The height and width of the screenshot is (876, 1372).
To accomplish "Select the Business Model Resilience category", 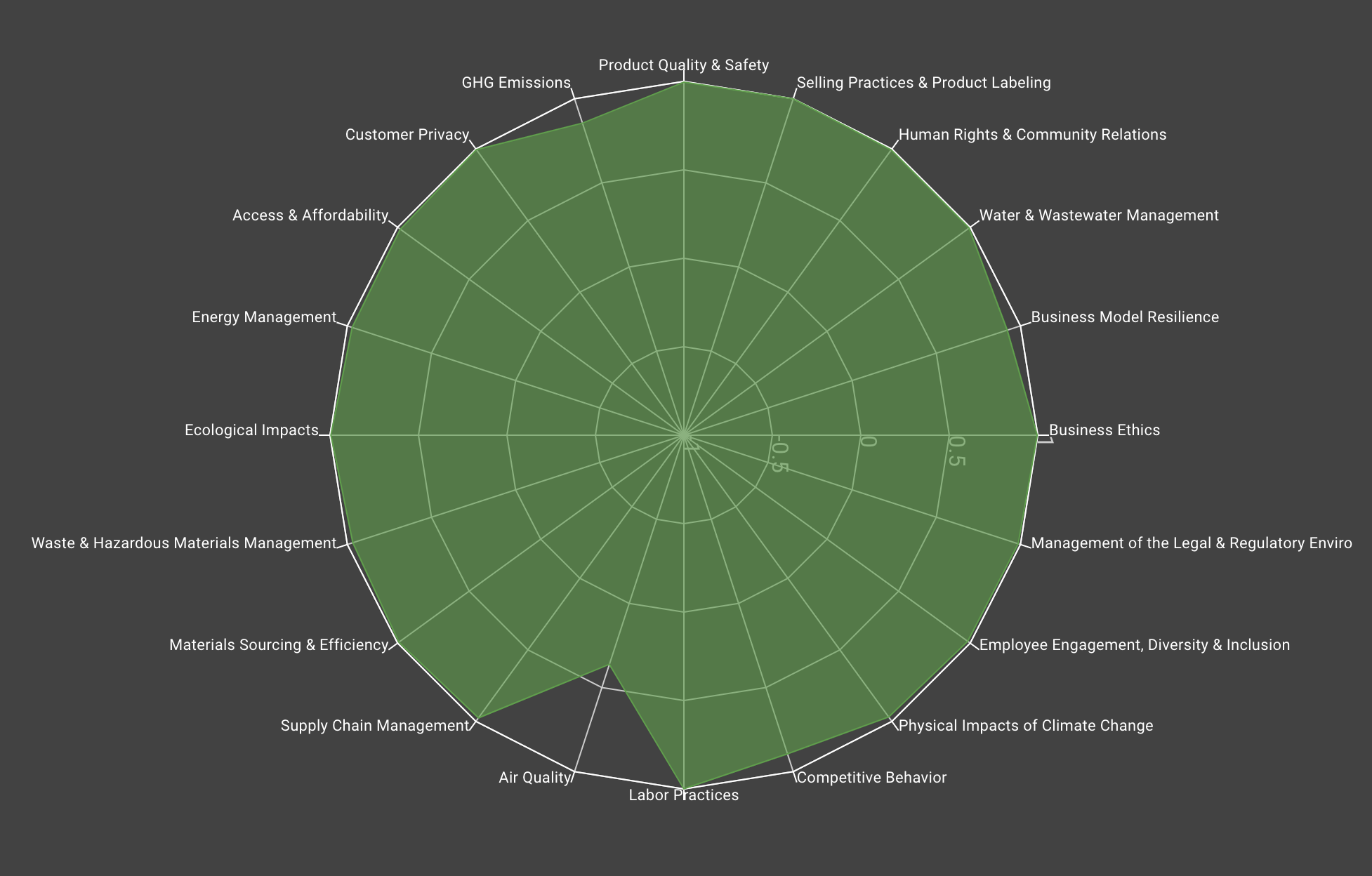I will pos(1124,317).
